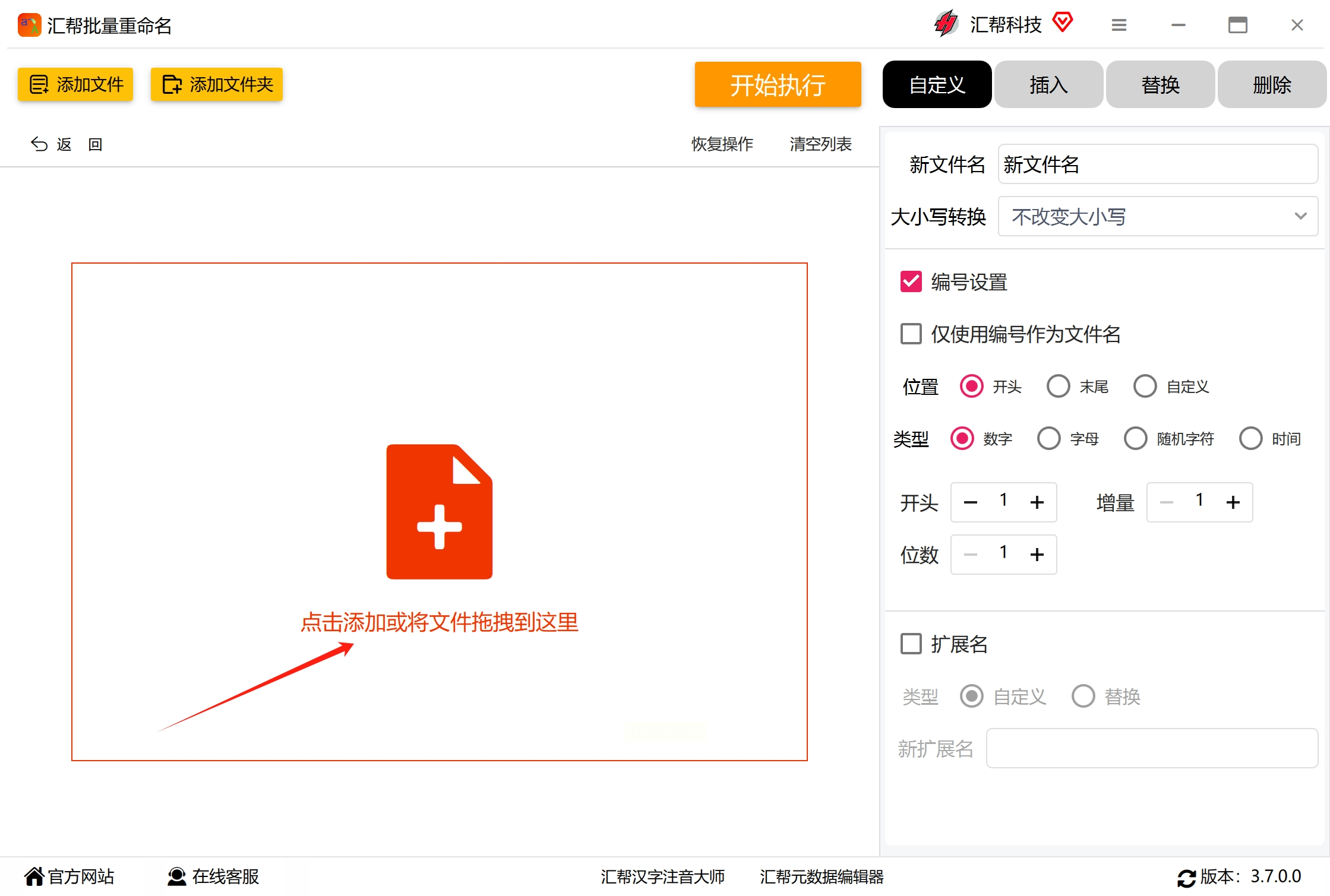Click the back arrow icon next to 返回
Screen dimensions: 1330x896
tap(39, 144)
